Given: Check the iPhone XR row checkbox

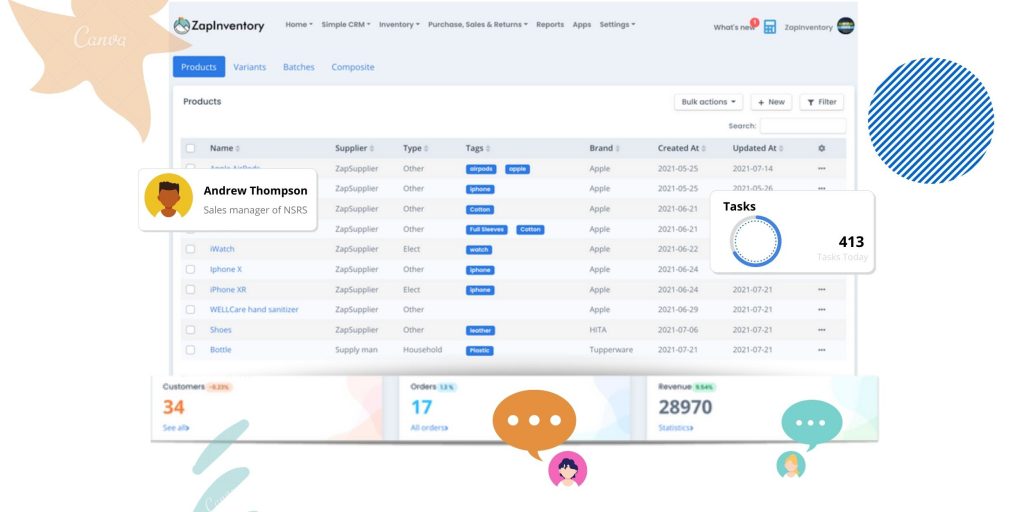Looking at the screenshot, I should [190, 289].
